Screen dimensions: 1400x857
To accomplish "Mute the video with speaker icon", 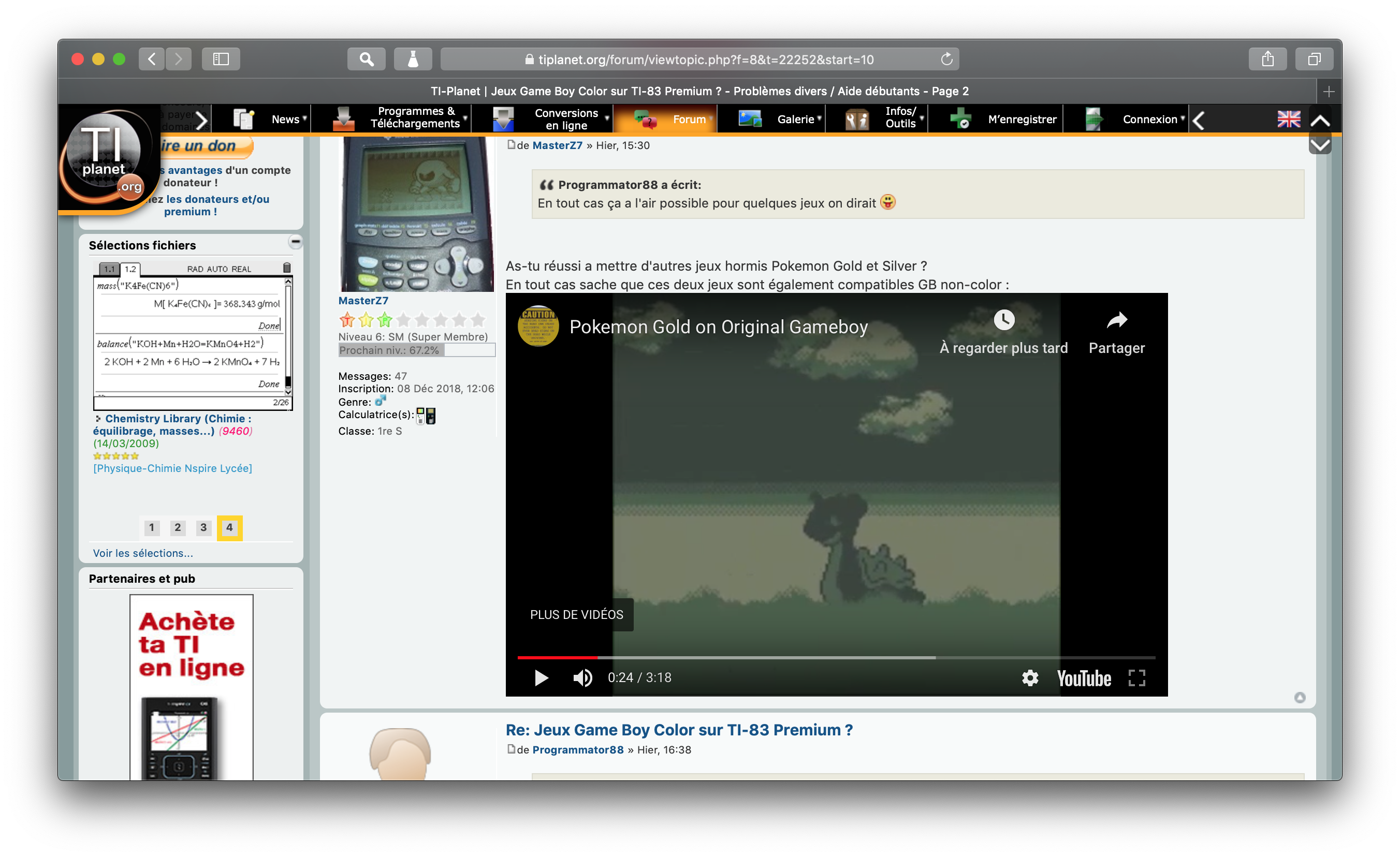I will coord(582,677).
